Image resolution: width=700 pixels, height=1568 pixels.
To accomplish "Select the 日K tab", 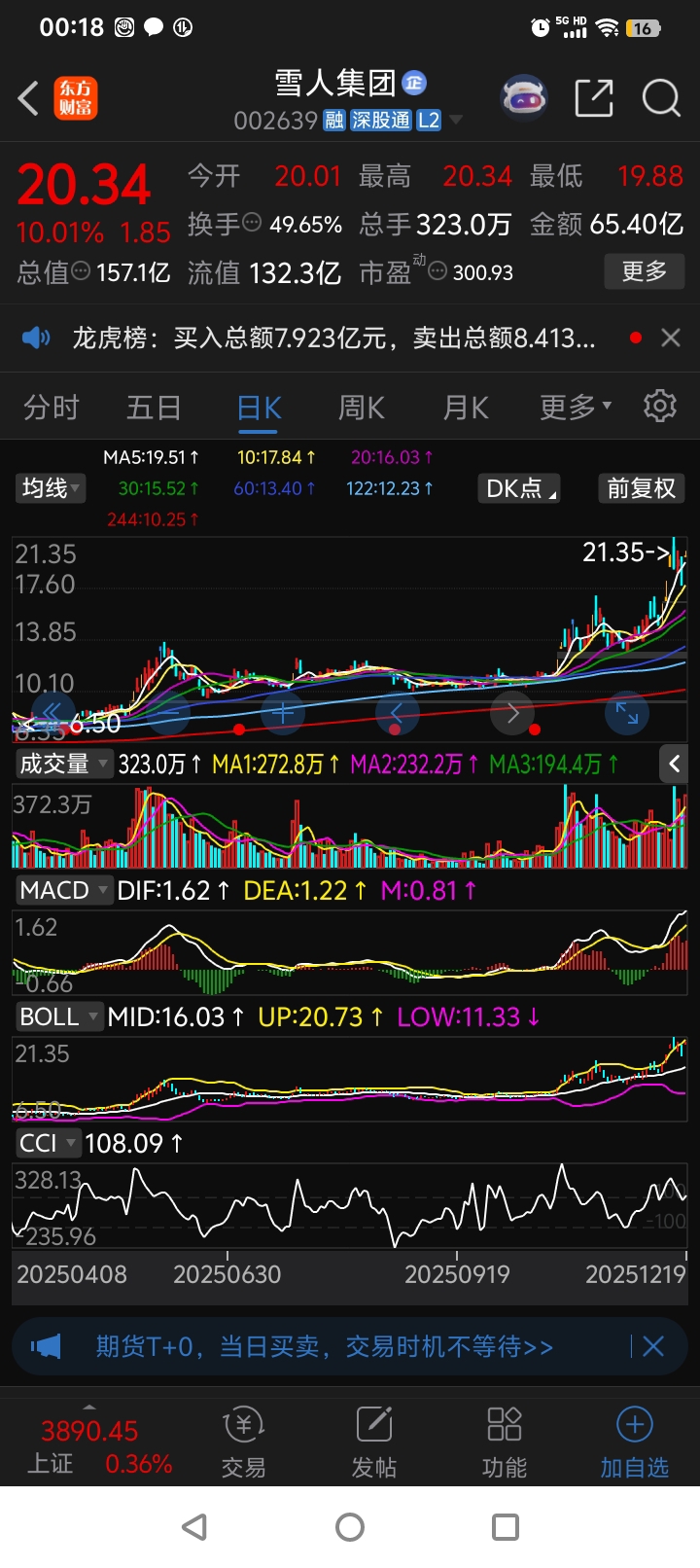I will [259, 407].
